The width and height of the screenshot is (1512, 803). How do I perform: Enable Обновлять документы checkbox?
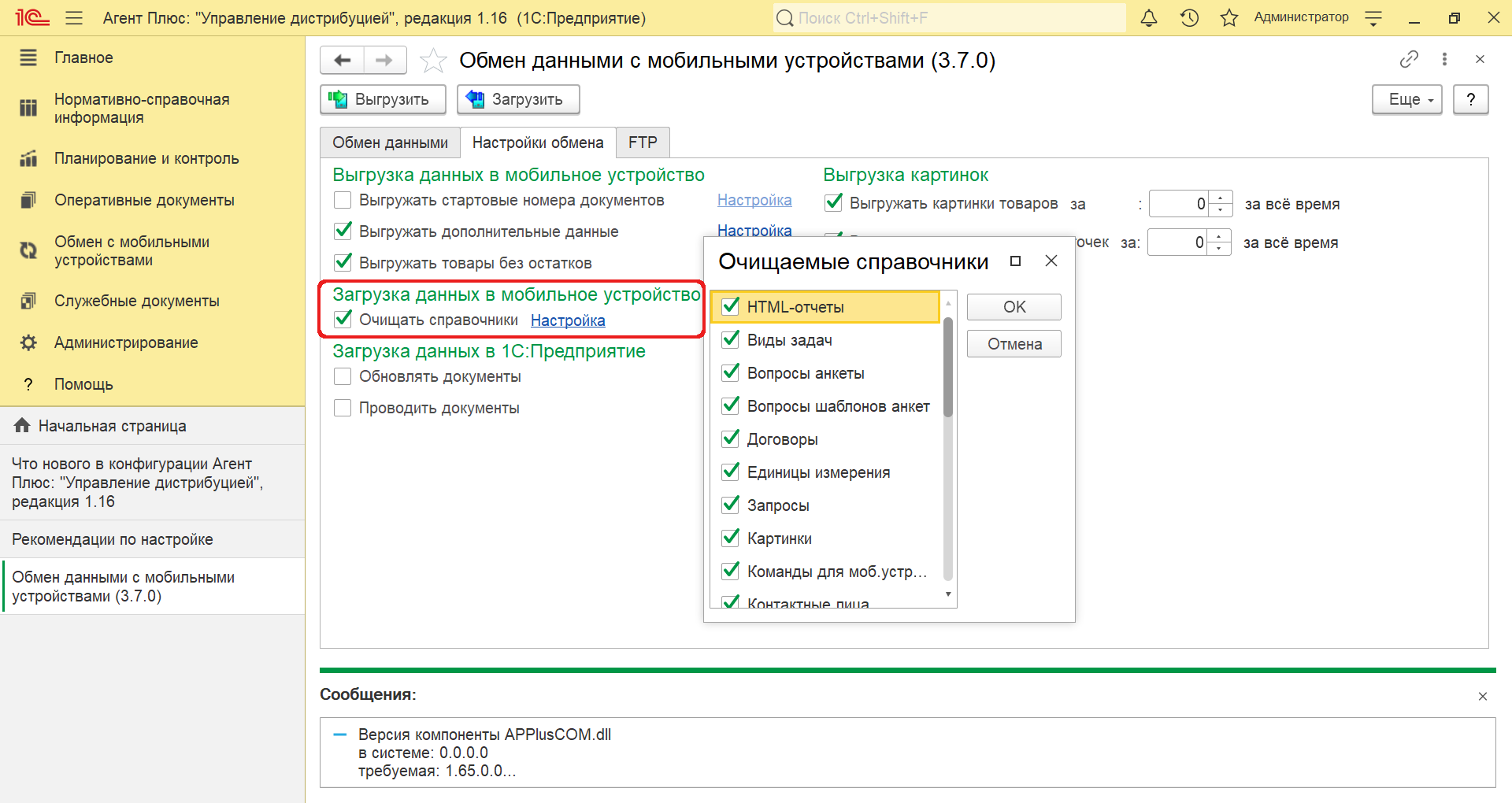tap(343, 376)
